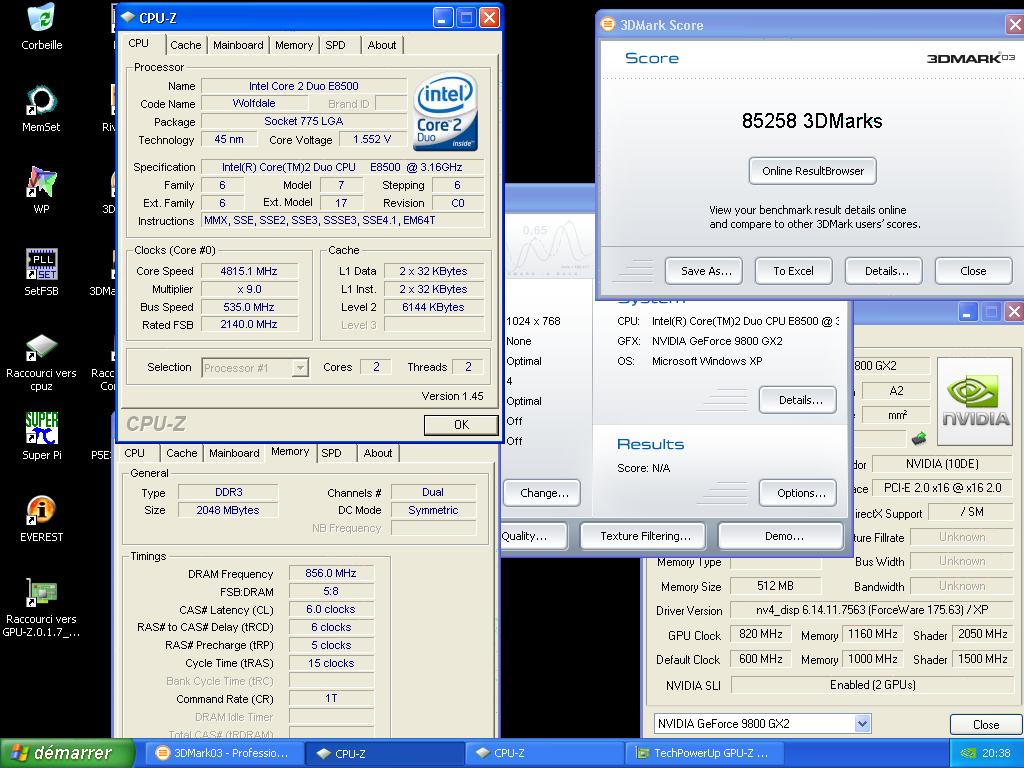Screen dimensions: 1024x768
Task: Click the Intel Core 2 Duo logo
Action: click(x=445, y=111)
